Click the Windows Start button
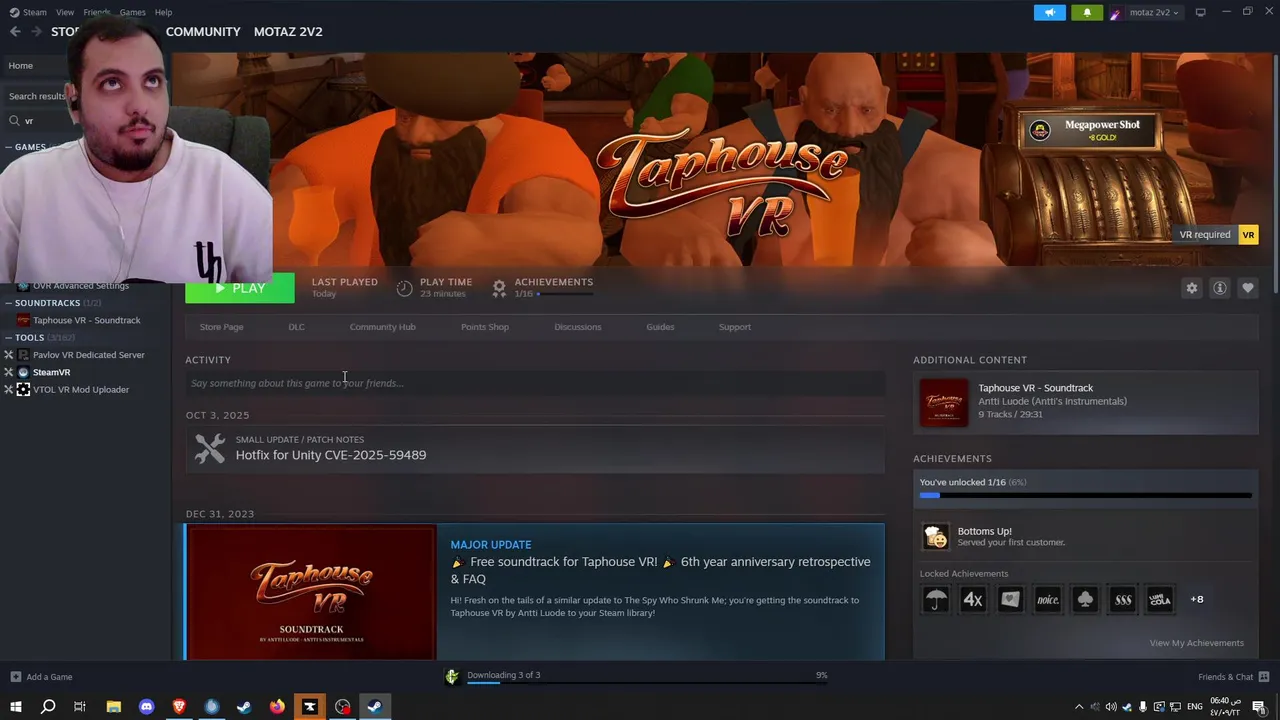The image size is (1280, 720). pyautogui.click(x=15, y=707)
